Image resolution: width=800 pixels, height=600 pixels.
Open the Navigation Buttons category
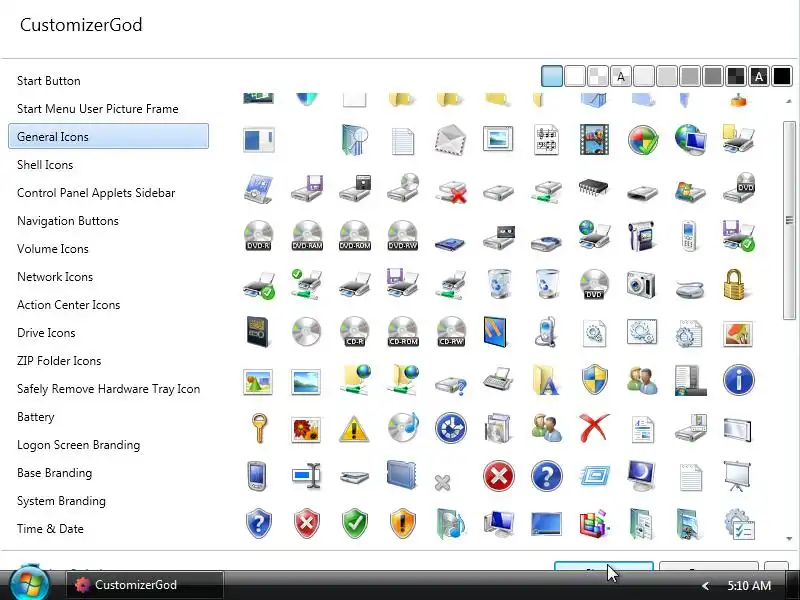(67, 221)
